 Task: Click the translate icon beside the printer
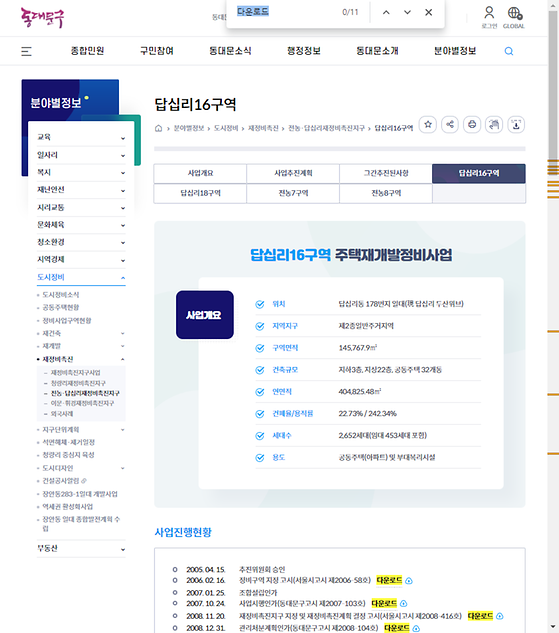pos(494,124)
